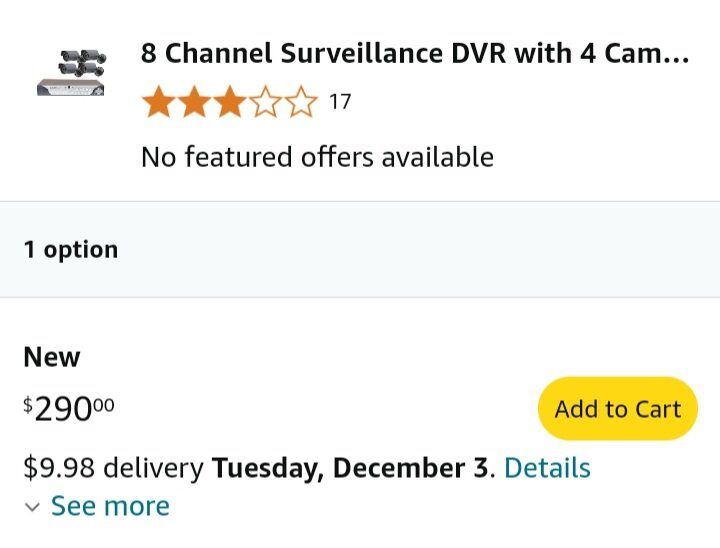Click the fourth empty rating star
Viewport: 720px width, 548px height.
pos(265,102)
